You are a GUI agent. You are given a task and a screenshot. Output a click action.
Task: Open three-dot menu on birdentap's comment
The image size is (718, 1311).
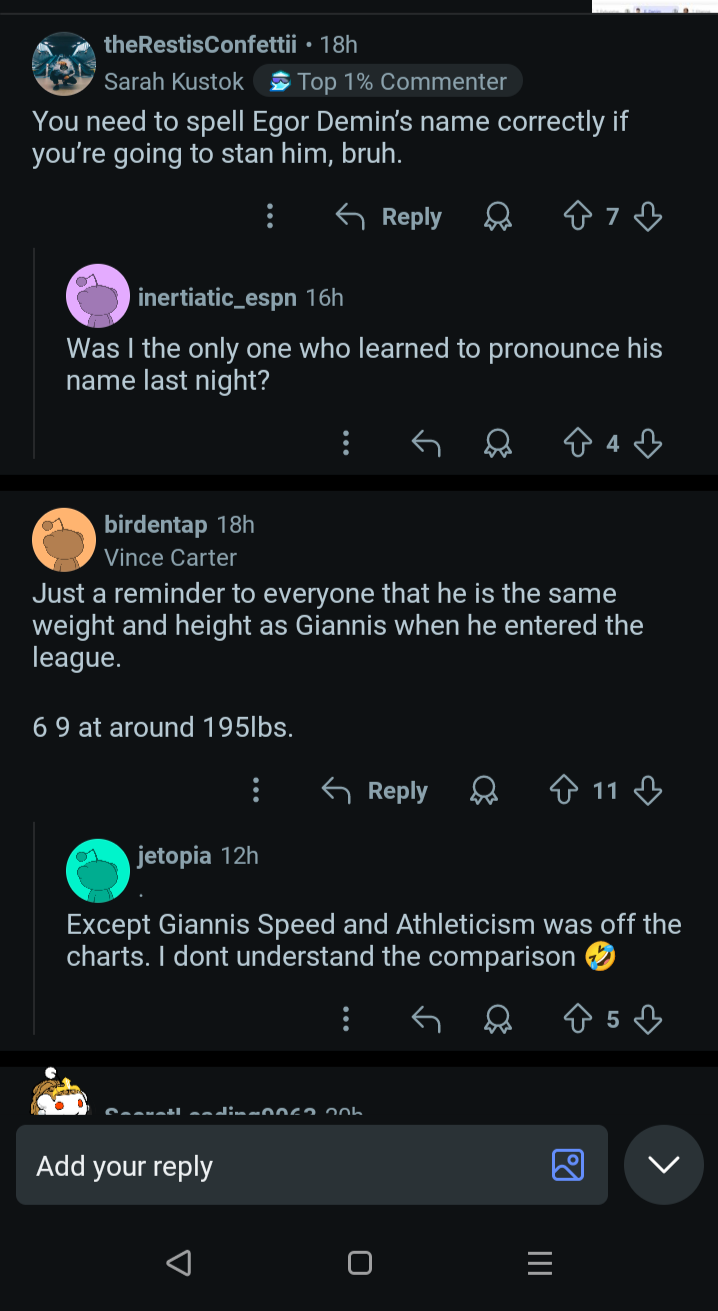[x=256, y=791]
